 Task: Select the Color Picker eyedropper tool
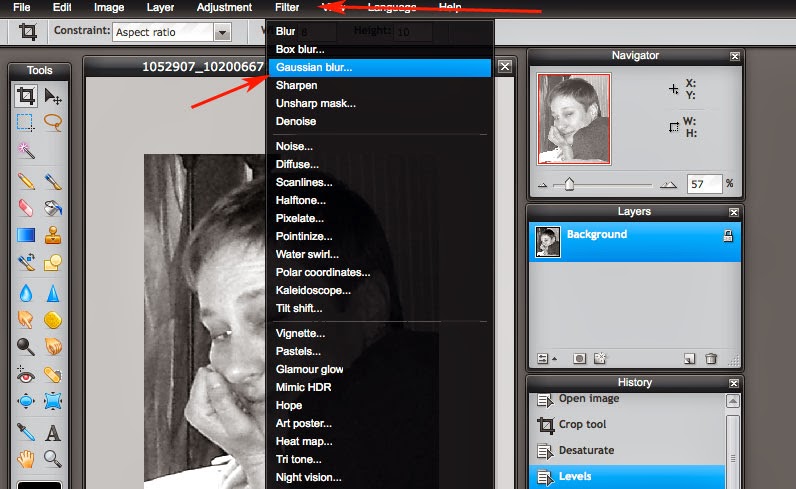(x=26, y=432)
